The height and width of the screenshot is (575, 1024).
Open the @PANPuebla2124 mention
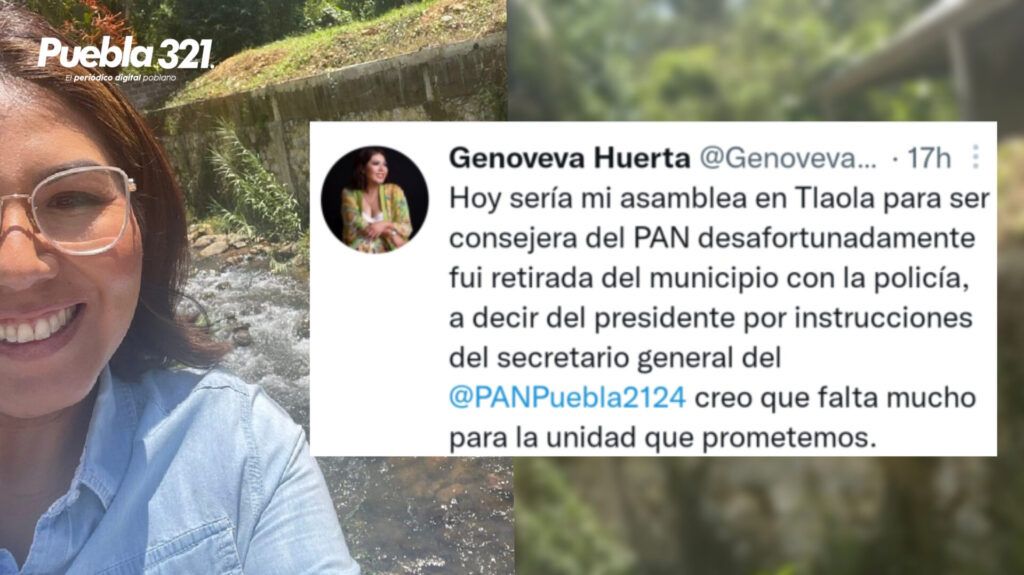point(568,397)
